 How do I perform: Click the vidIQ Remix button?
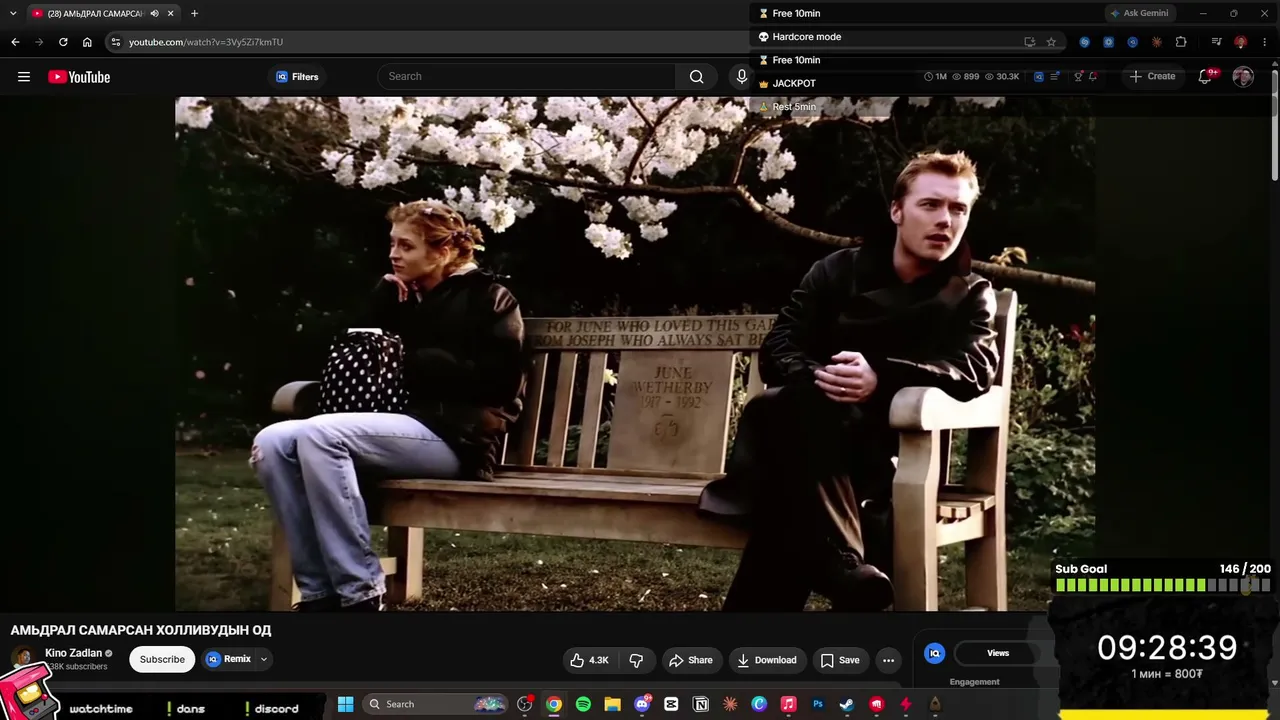[x=228, y=659]
